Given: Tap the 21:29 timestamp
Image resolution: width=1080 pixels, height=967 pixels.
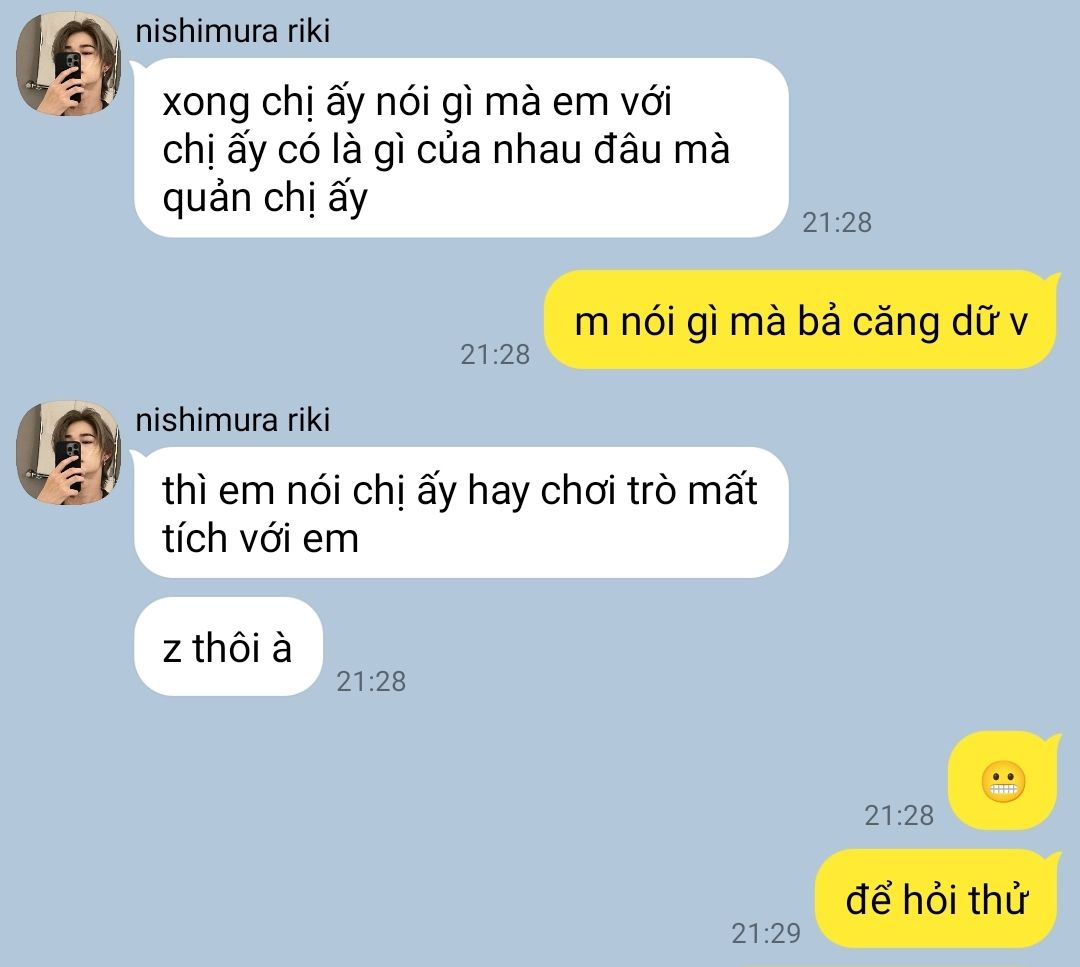Looking at the screenshot, I should (766, 933).
